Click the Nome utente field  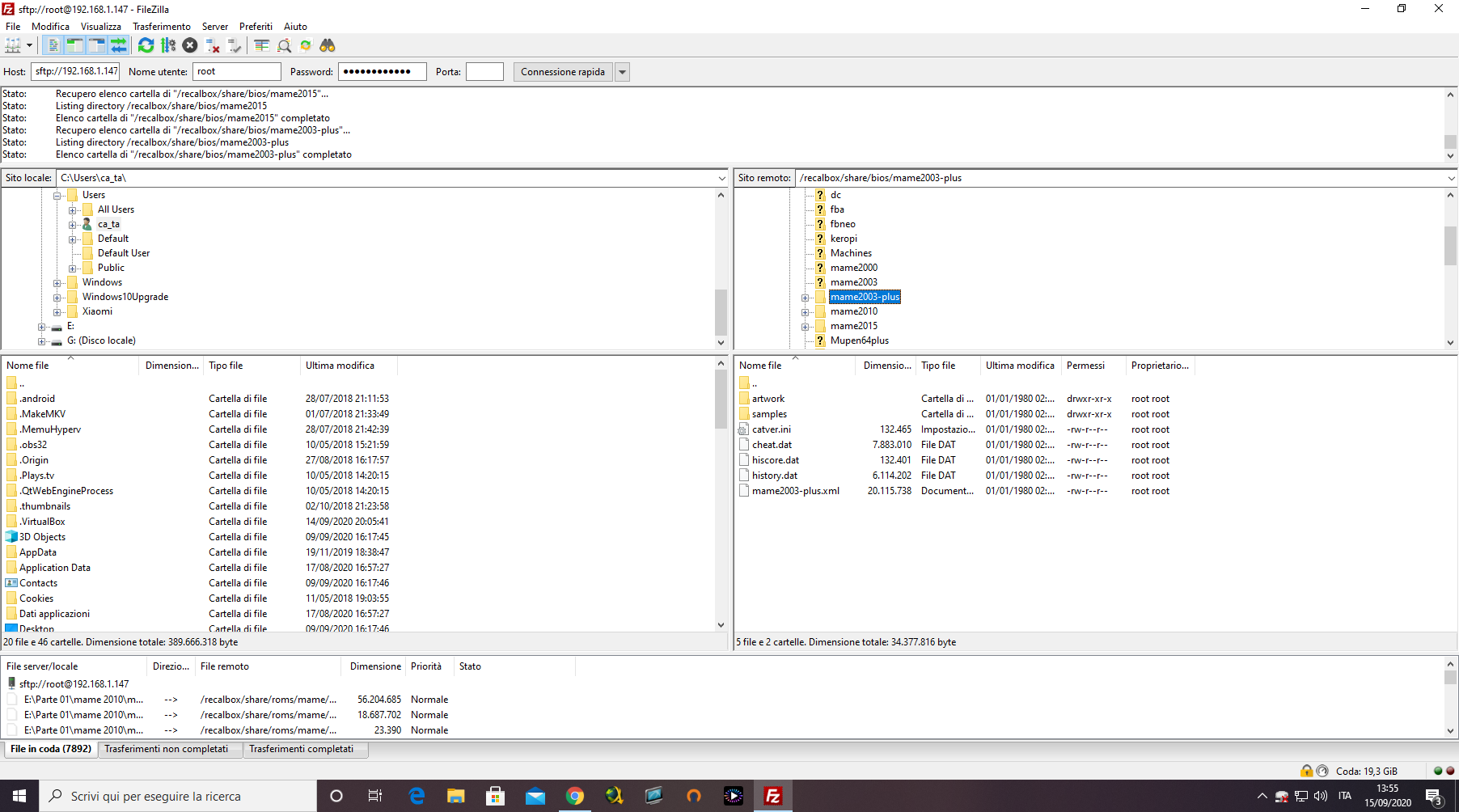click(x=237, y=71)
